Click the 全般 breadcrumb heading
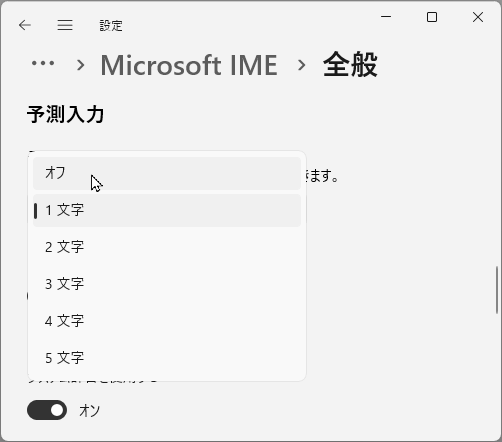 click(x=350, y=65)
